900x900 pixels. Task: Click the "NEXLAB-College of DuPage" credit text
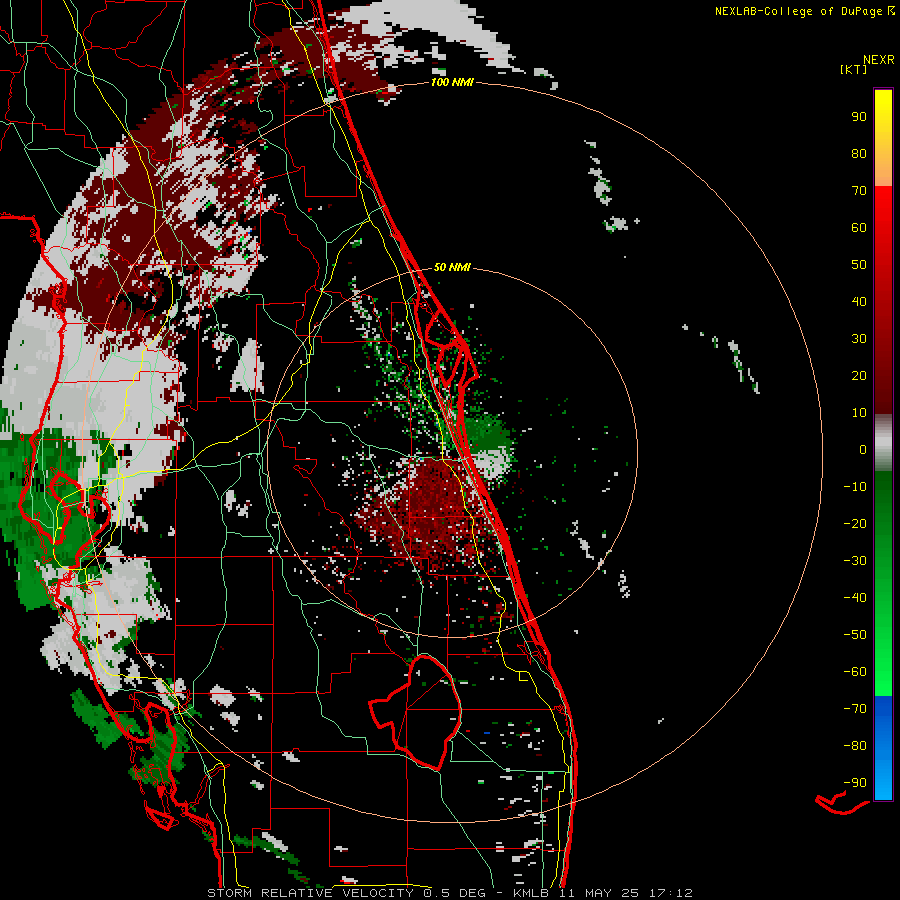(798, 11)
